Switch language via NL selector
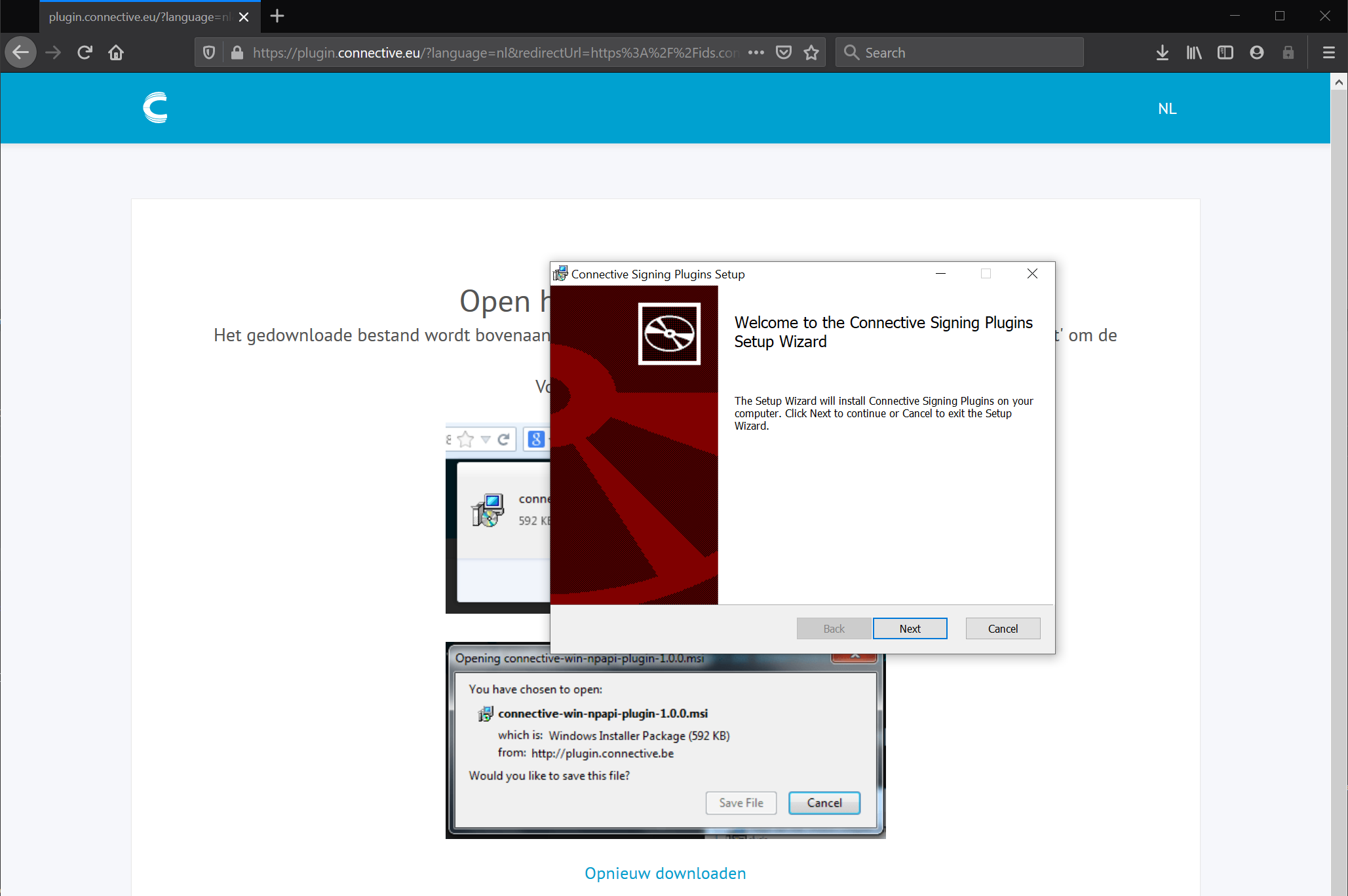This screenshot has width=1348, height=896. tap(1167, 109)
